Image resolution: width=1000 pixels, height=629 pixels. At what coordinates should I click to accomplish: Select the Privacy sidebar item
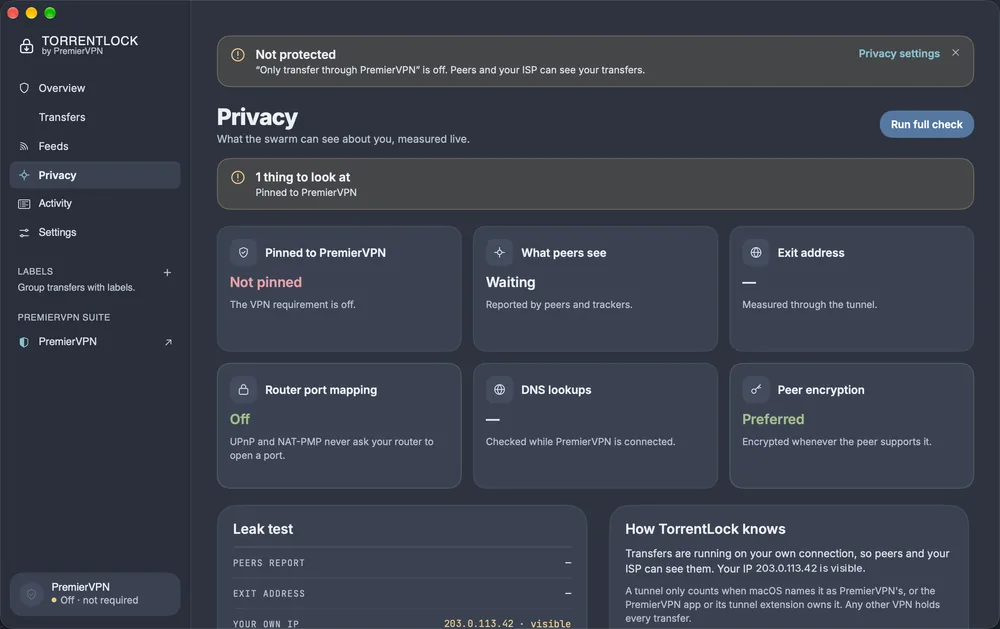(x=95, y=175)
